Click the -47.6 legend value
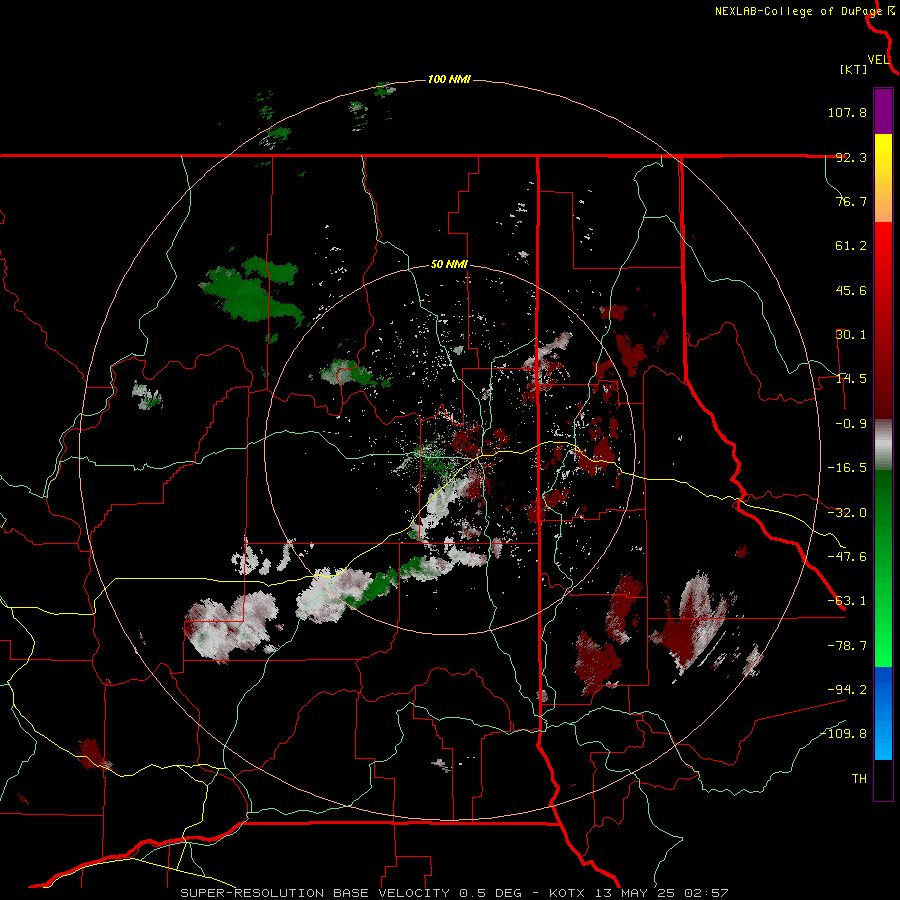The width and height of the screenshot is (900, 900). click(x=847, y=557)
